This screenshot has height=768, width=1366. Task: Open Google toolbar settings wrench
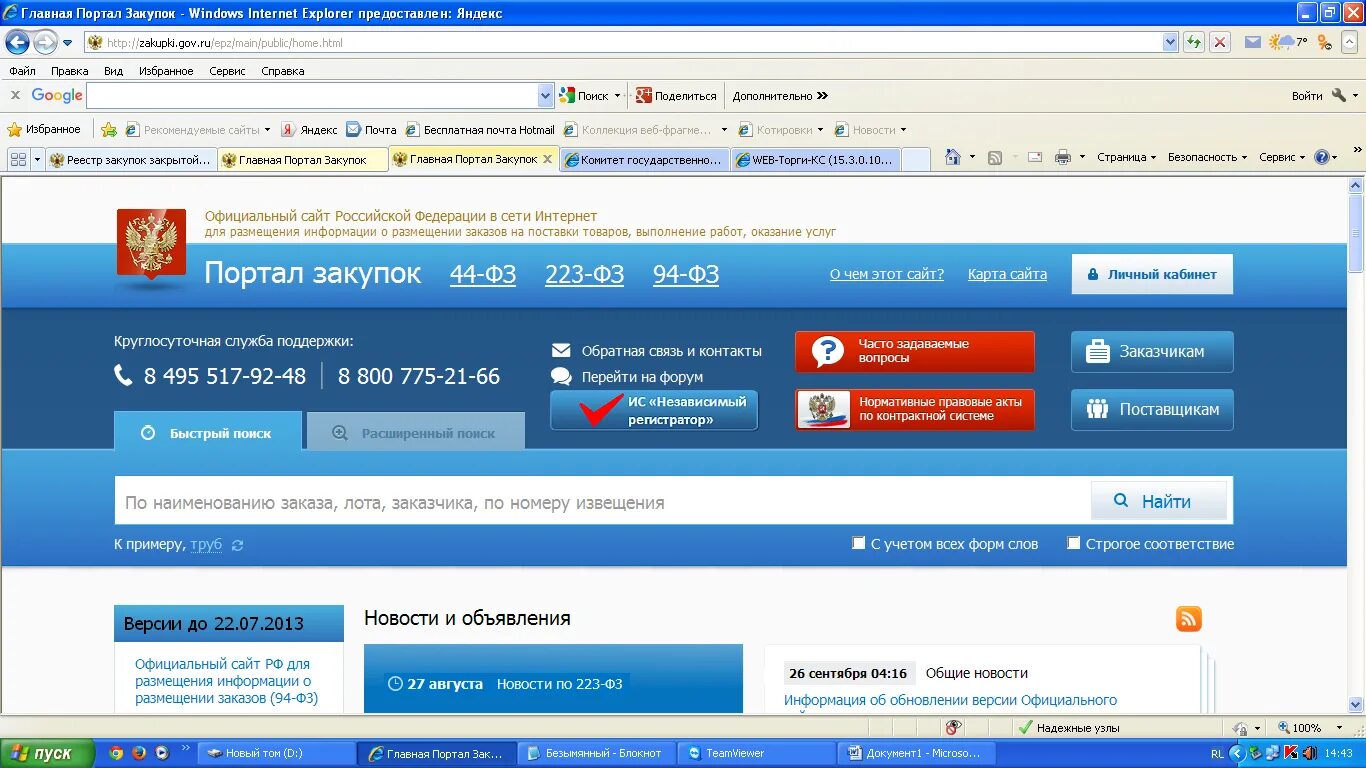[1339, 96]
